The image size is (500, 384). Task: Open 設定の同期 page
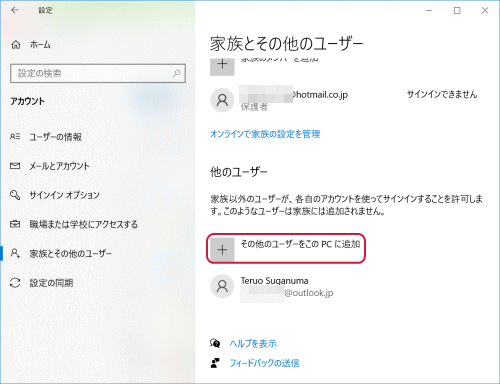[51, 283]
